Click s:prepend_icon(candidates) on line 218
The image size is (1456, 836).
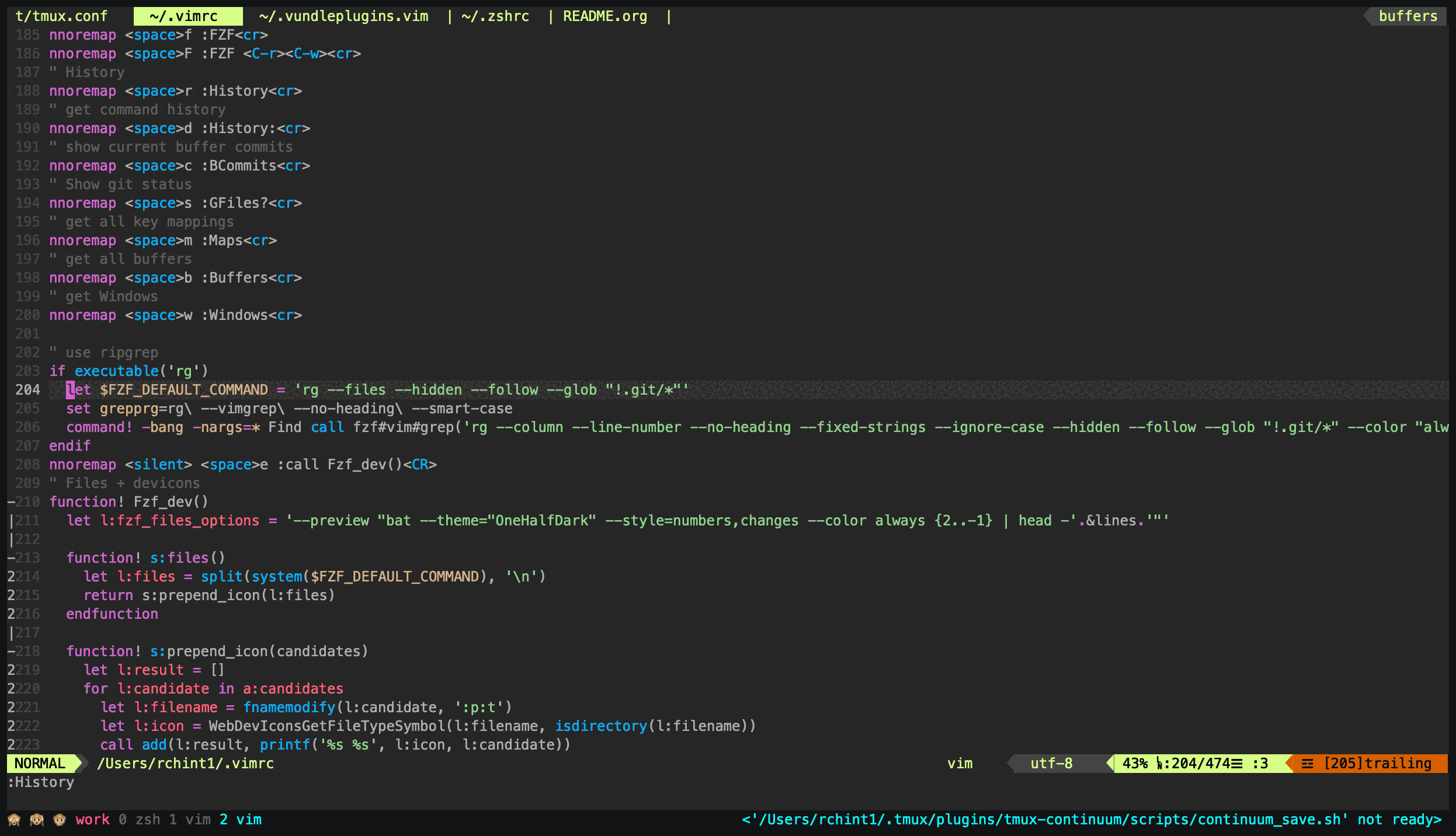[259, 652]
